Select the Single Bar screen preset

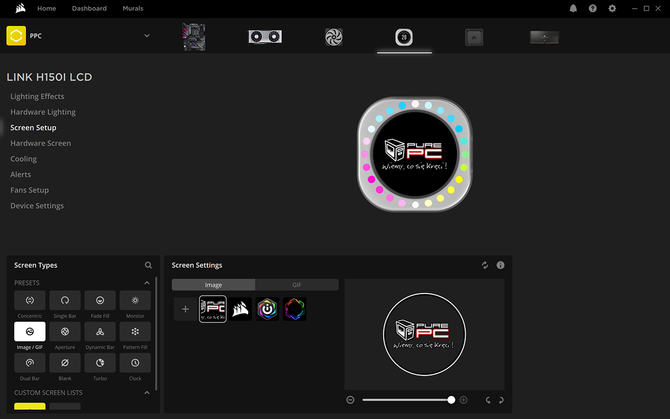(65, 300)
